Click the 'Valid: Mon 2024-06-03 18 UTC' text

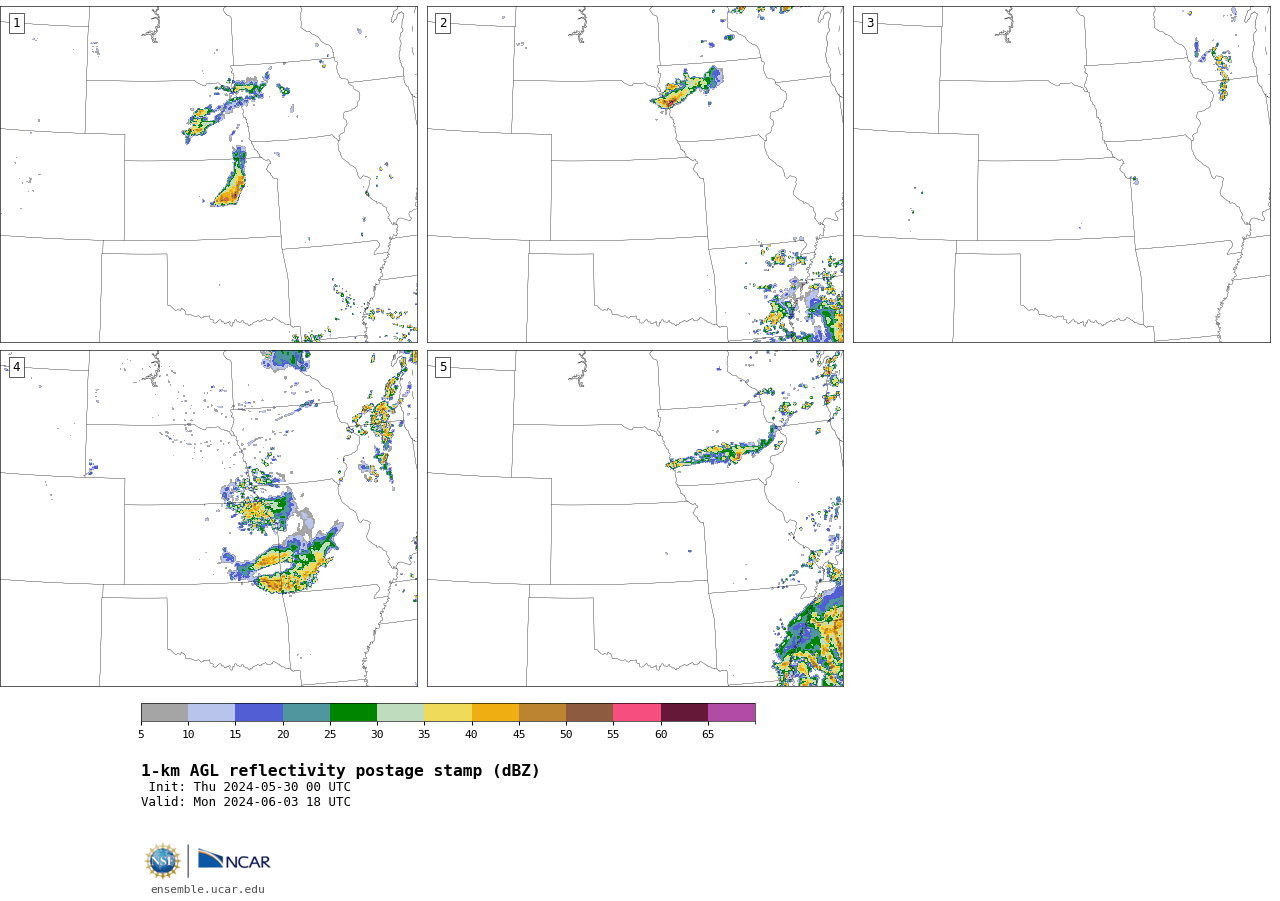(x=246, y=802)
